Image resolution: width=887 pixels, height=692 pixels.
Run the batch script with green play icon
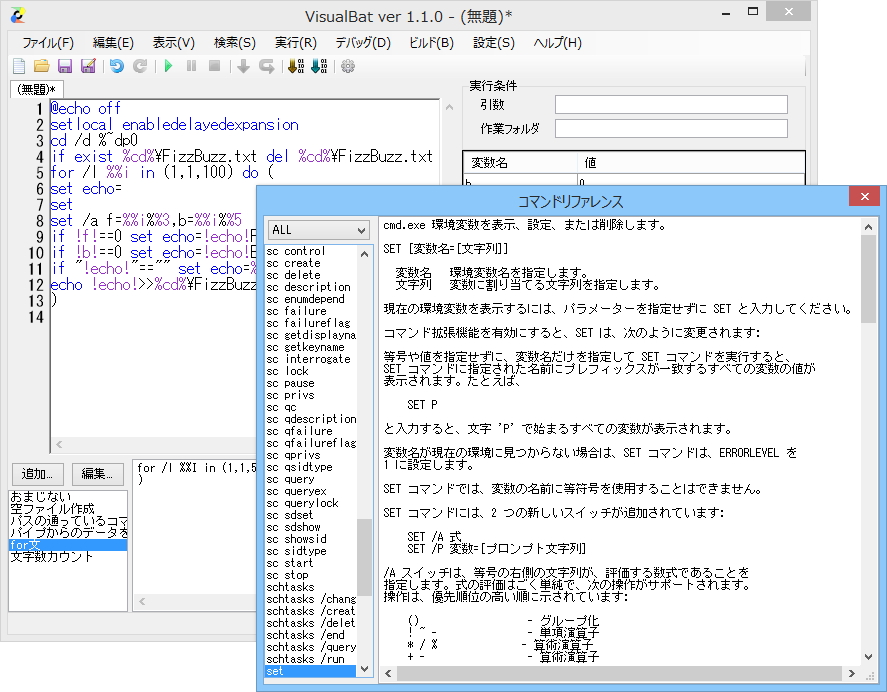coord(168,66)
